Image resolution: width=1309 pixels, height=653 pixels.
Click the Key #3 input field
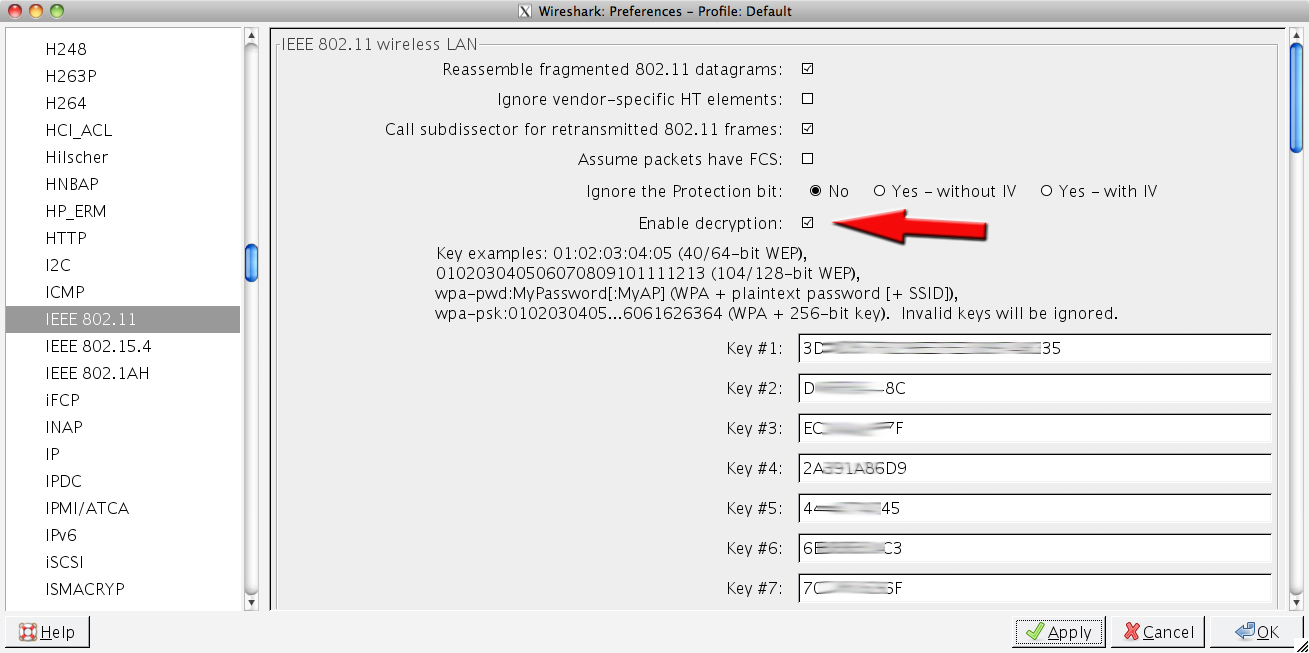(1035, 428)
